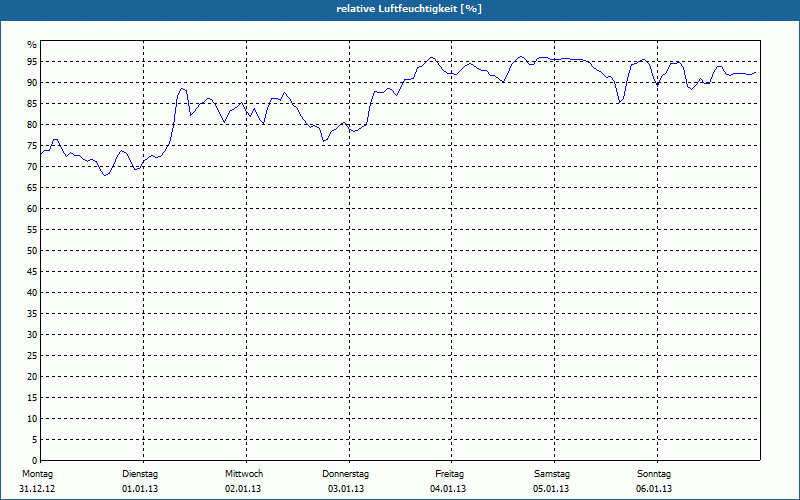Select the 'Samstag' day label
This screenshot has height=500, width=800.
(x=552, y=474)
